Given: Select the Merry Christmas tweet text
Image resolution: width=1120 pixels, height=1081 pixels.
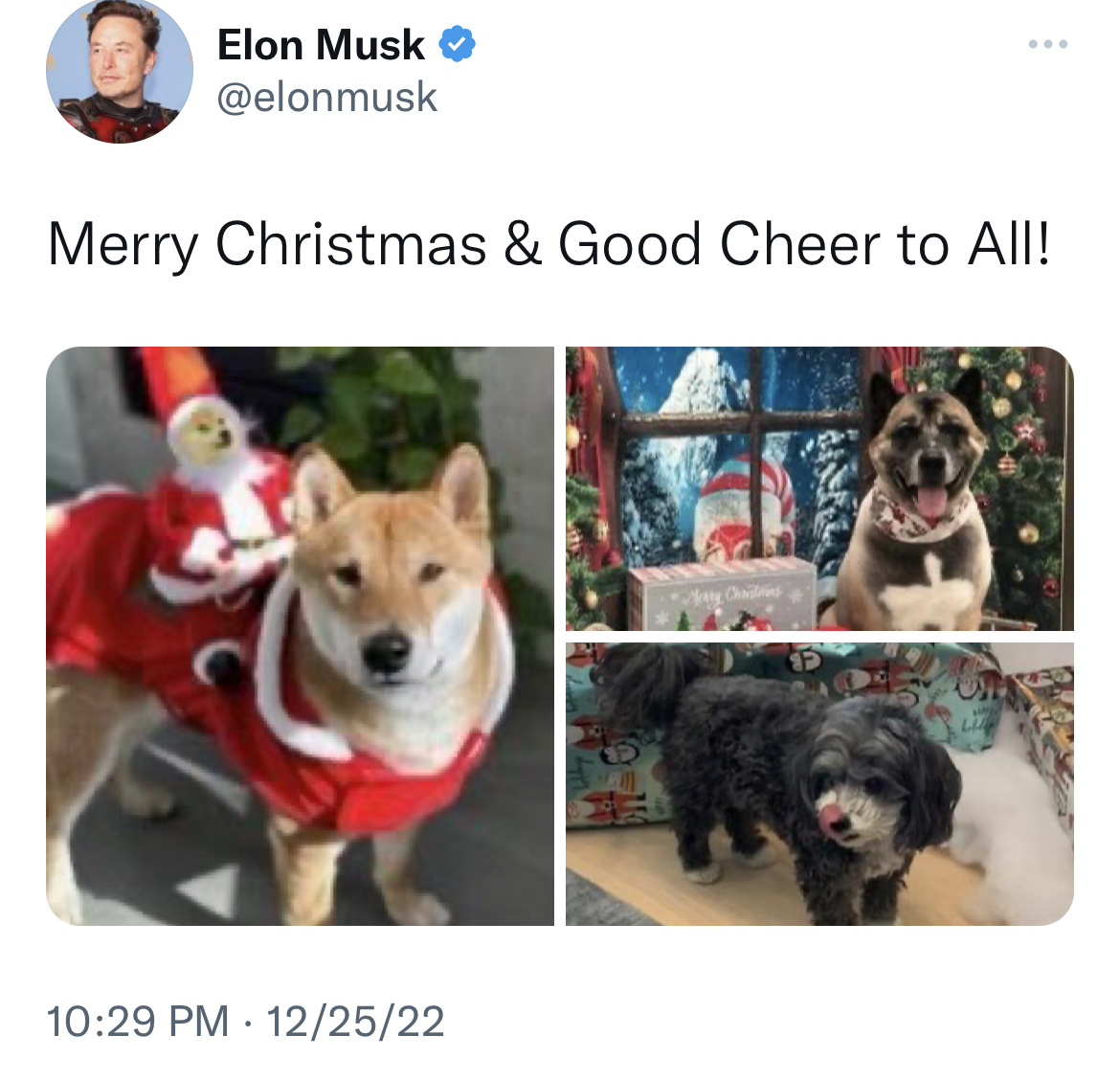Looking at the screenshot, I should click(x=549, y=245).
